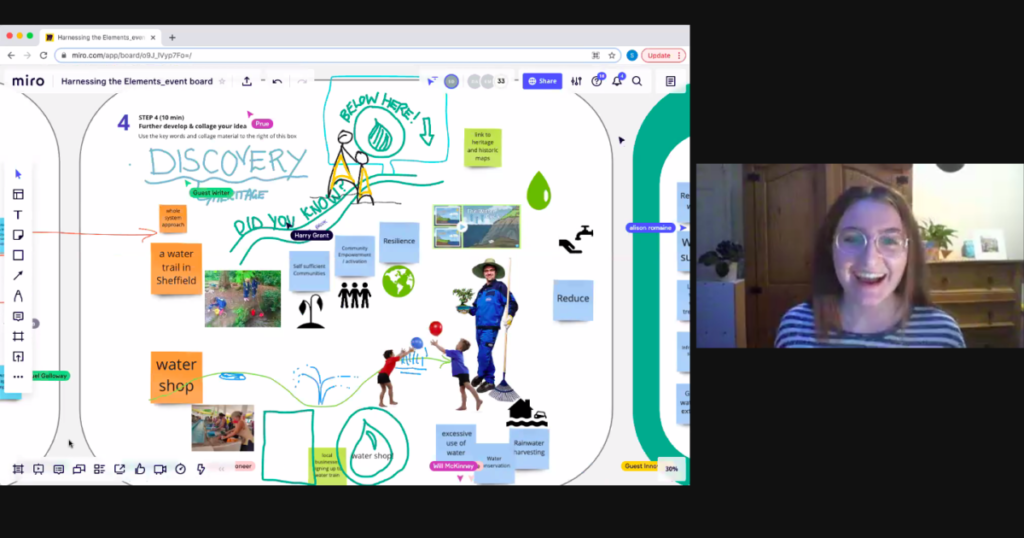Viewport: 1024px width, 538px height.
Task: Select the Comment tool in the left toolbar
Action: pos(18,316)
